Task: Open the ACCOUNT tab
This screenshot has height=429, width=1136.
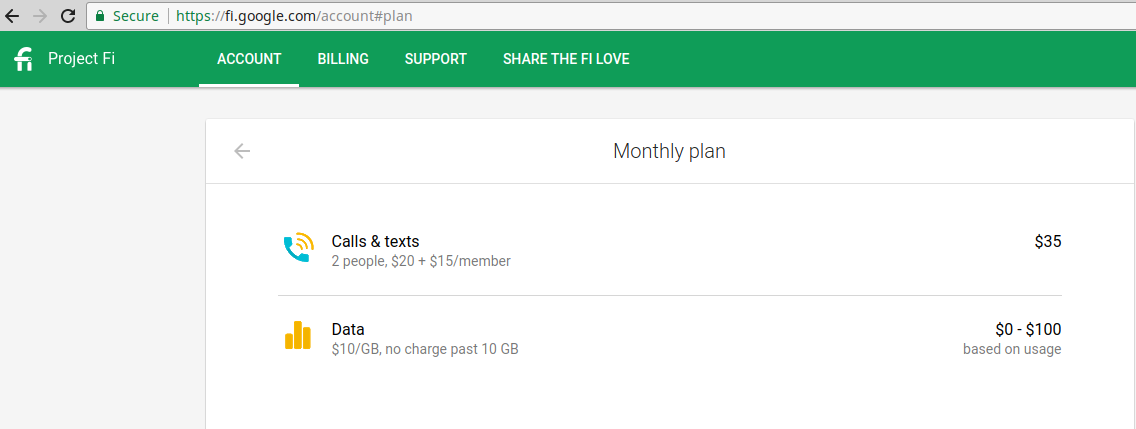Action: click(x=249, y=59)
